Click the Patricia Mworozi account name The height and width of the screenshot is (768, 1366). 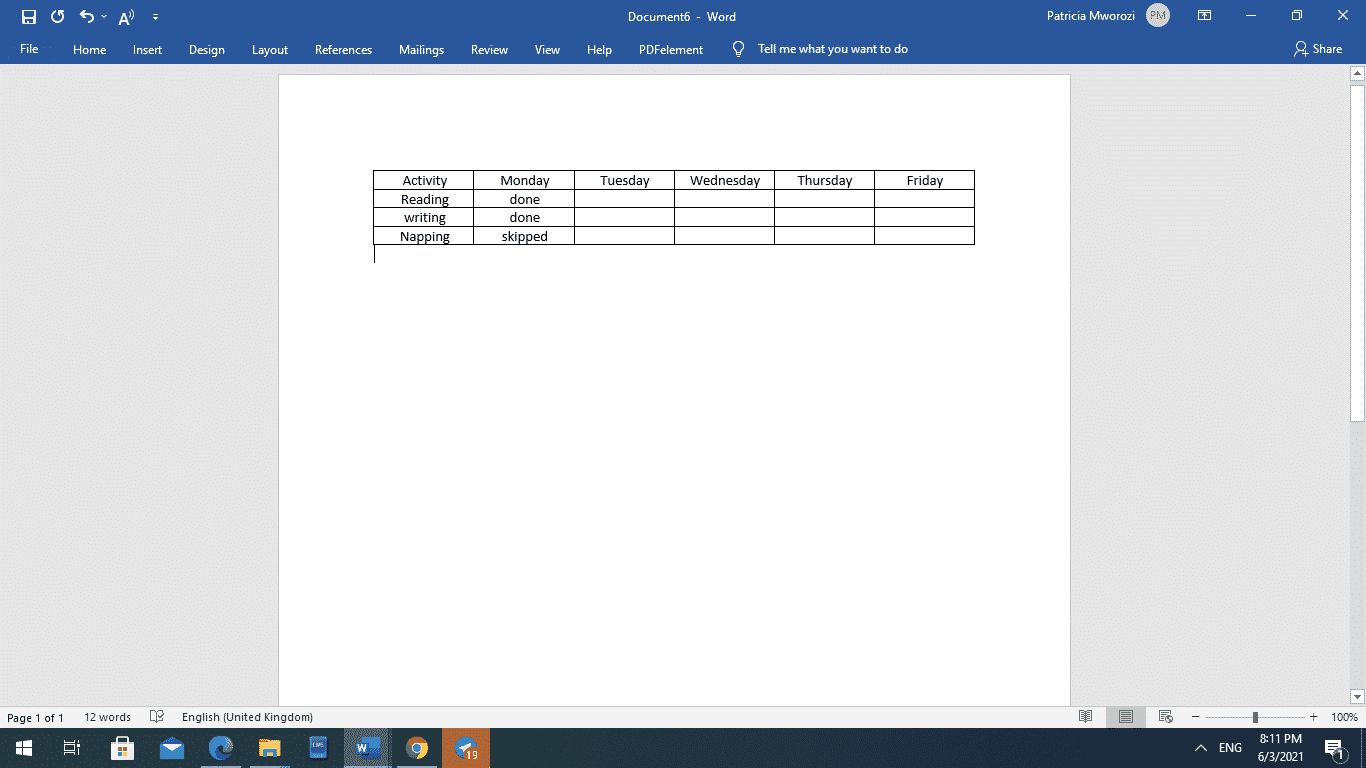(1092, 16)
